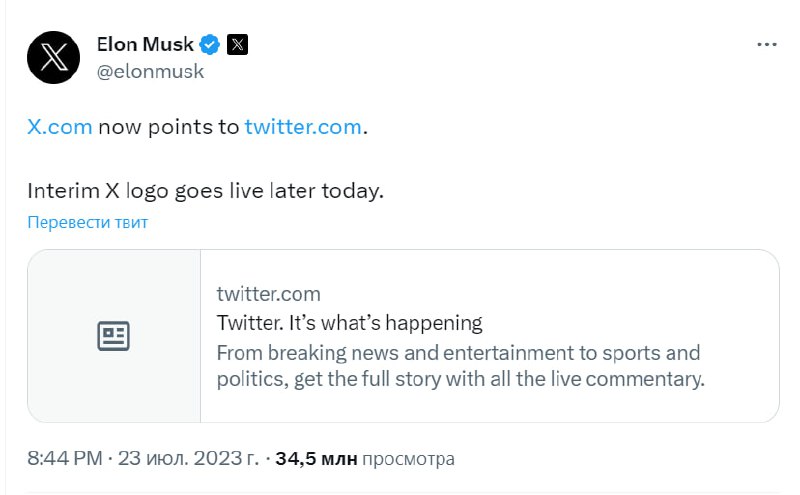The width and height of the screenshot is (800, 495).
Task: Click the "now points to" tweet text
Action: click(168, 127)
